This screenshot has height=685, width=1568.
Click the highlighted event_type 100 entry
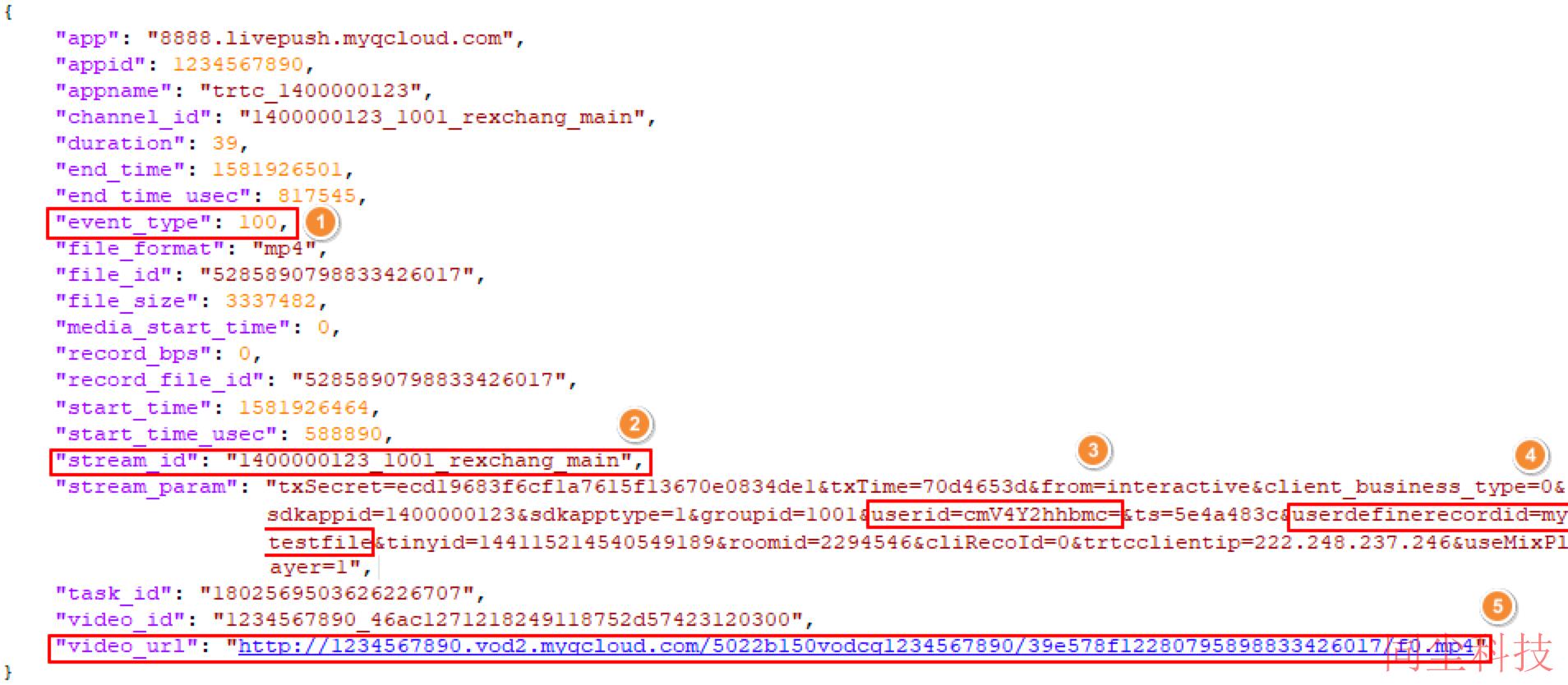click(x=172, y=223)
